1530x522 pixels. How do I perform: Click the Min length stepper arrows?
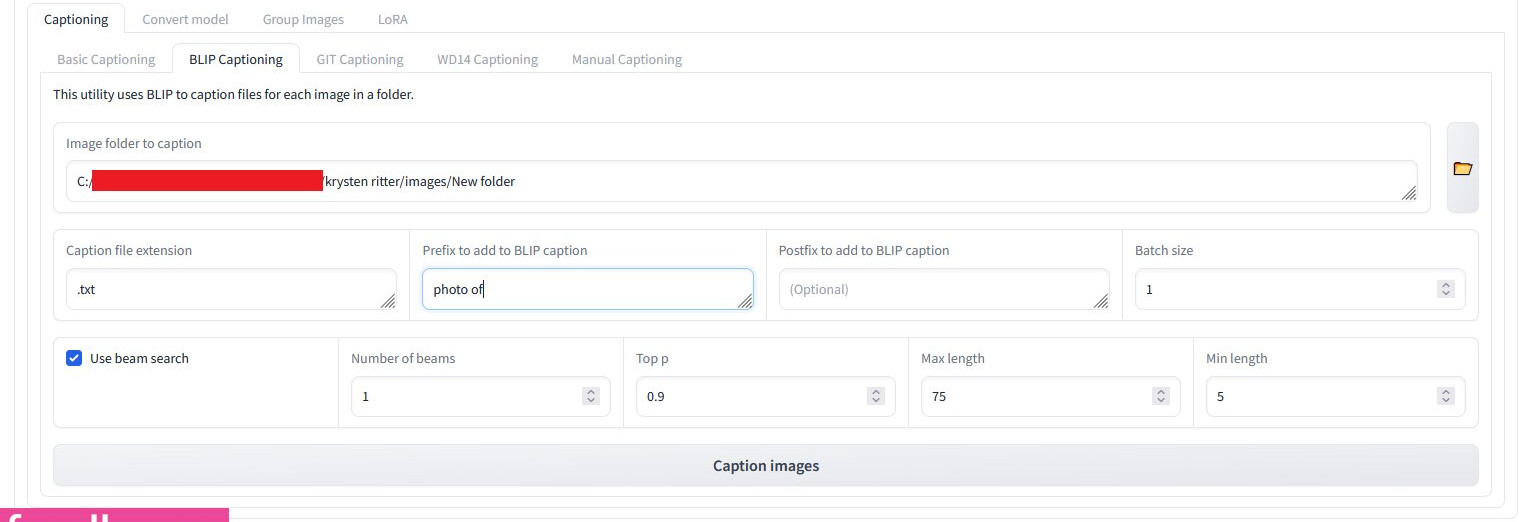(1445, 396)
